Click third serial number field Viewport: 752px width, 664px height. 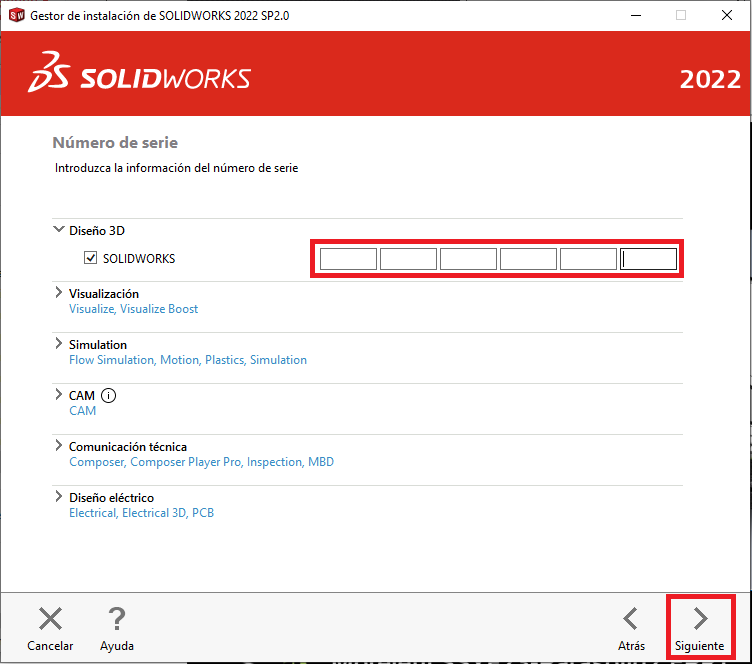(468, 259)
